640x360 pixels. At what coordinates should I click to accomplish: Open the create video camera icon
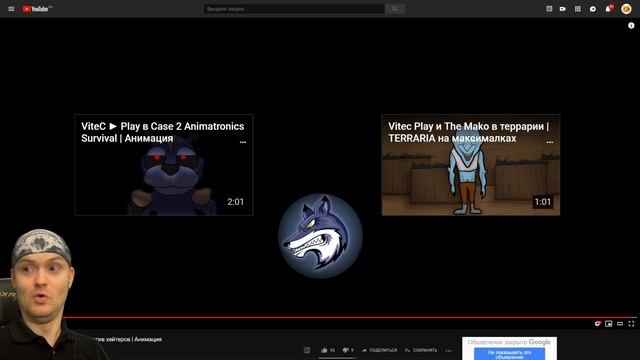pos(563,9)
